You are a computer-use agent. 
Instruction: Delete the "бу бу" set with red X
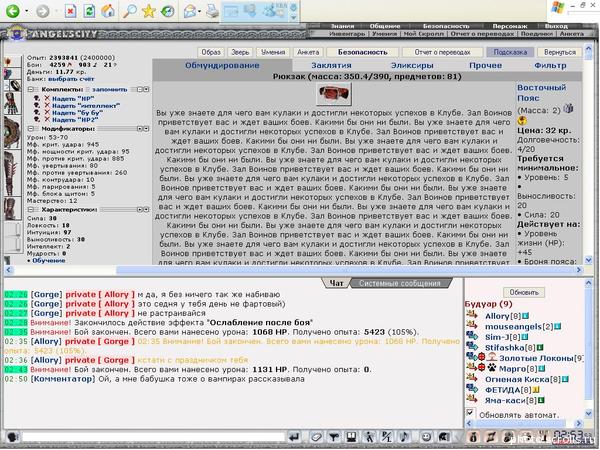47,112
